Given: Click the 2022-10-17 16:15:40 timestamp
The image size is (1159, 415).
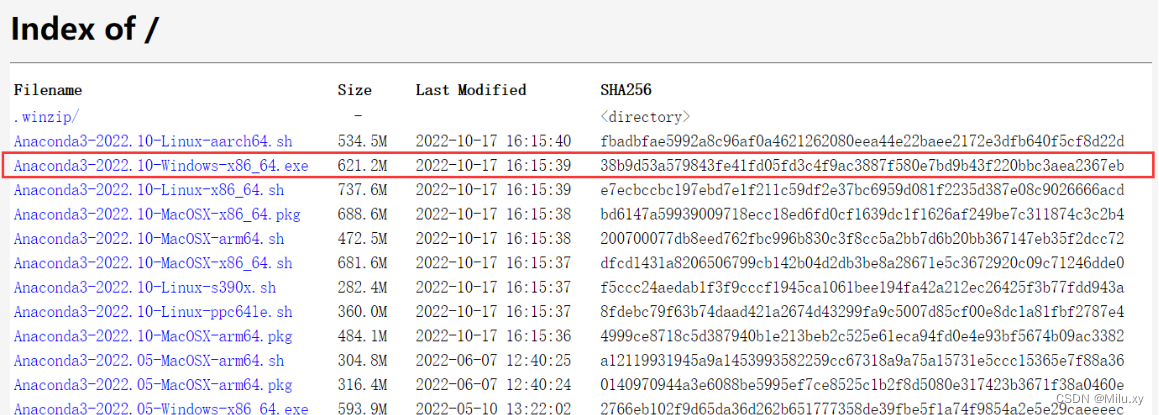Looking at the screenshot, I should (x=493, y=141).
